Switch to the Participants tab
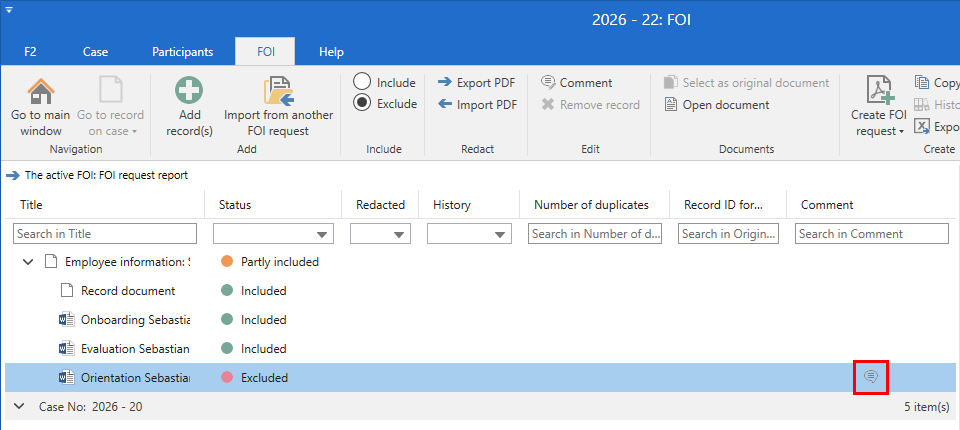Screen dimensions: 960x430 tap(182, 51)
